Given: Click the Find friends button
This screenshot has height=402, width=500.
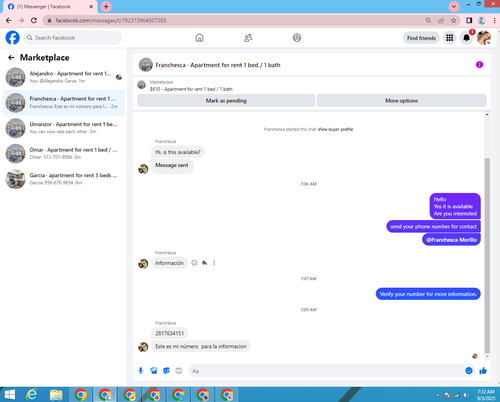Looking at the screenshot, I should (421, 38).
